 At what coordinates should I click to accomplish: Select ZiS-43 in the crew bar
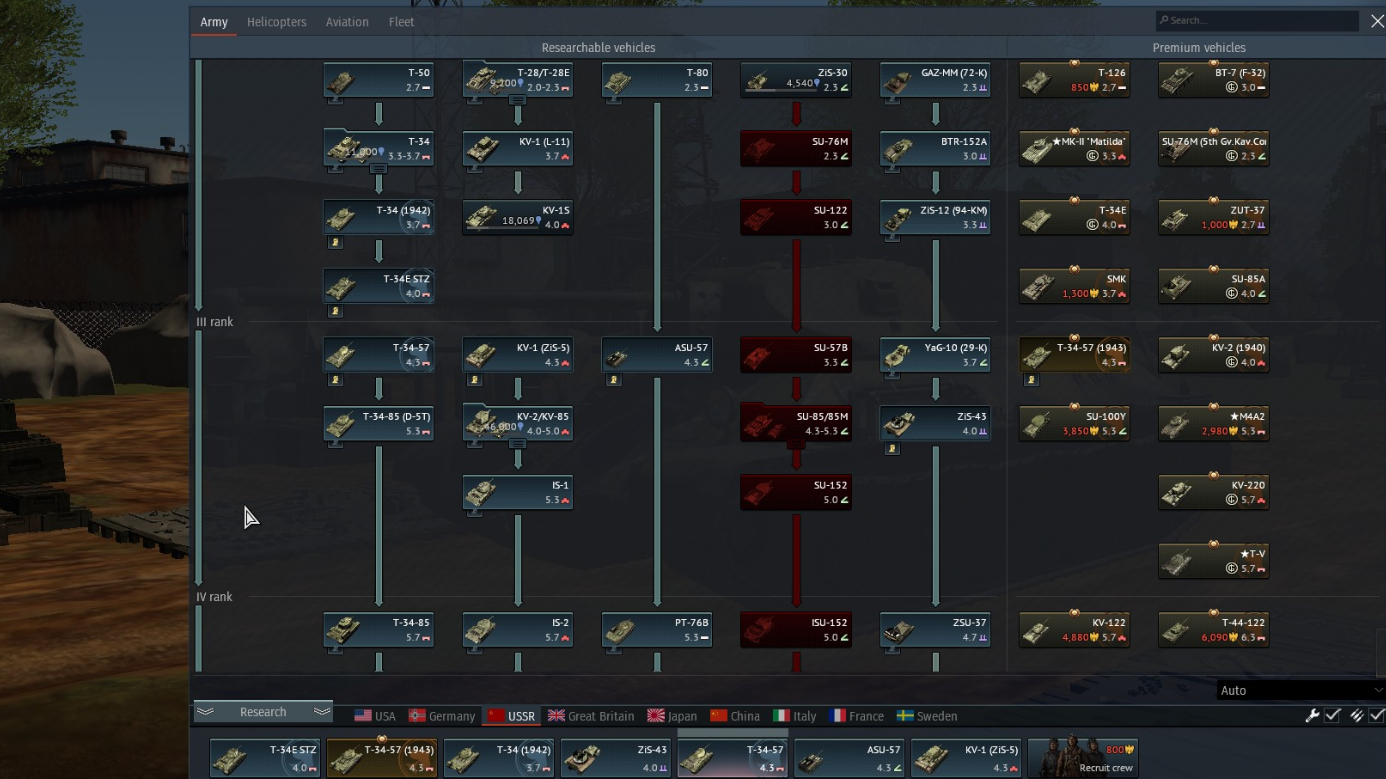click(x=617, y=758)
